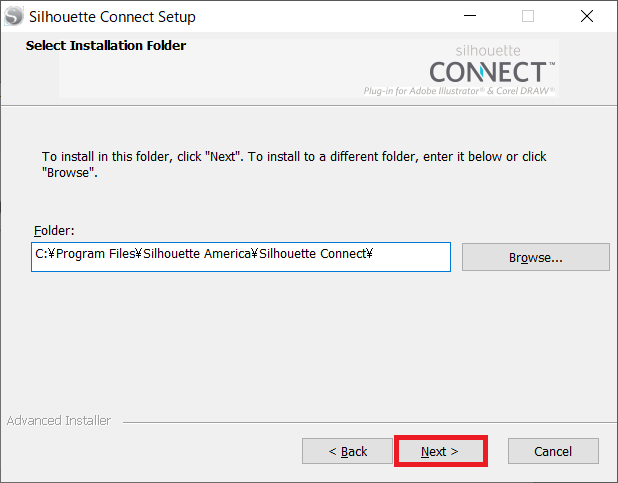Click the disabled maximize window button
The width and height of the screenshot is (618, 483).
tap(528, 16)
